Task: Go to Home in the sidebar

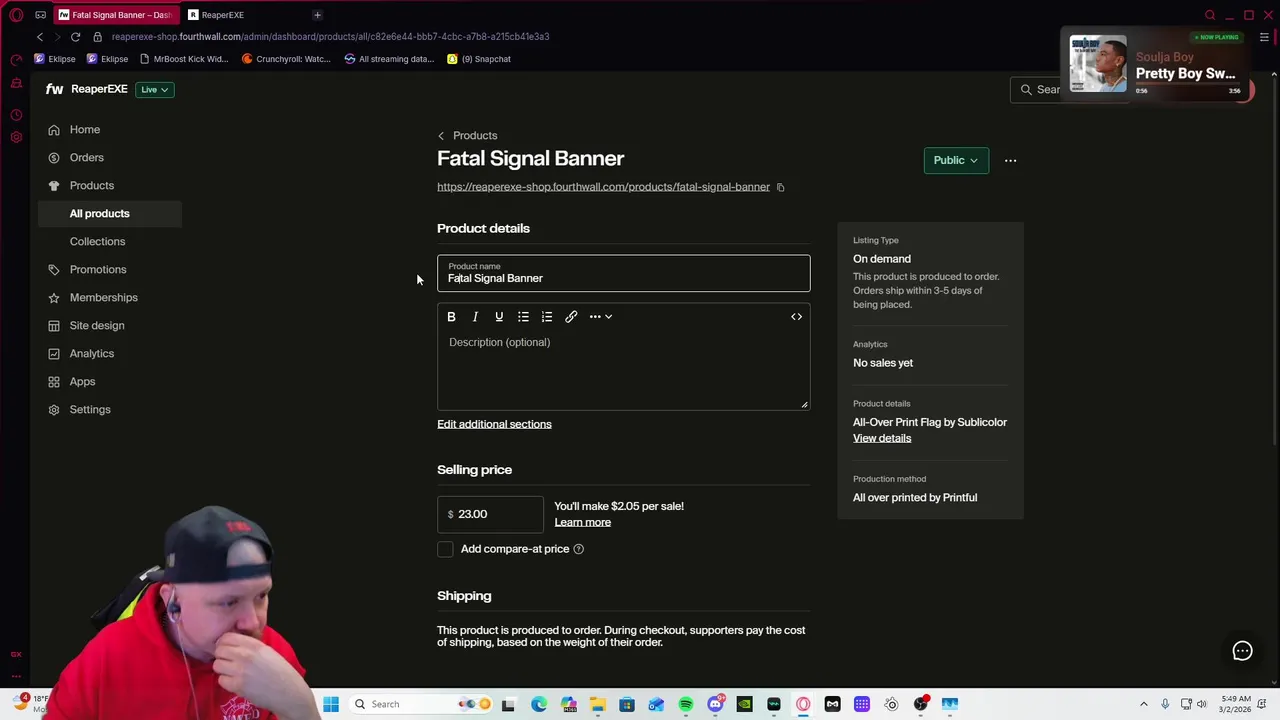Action: tap(85, 130)
